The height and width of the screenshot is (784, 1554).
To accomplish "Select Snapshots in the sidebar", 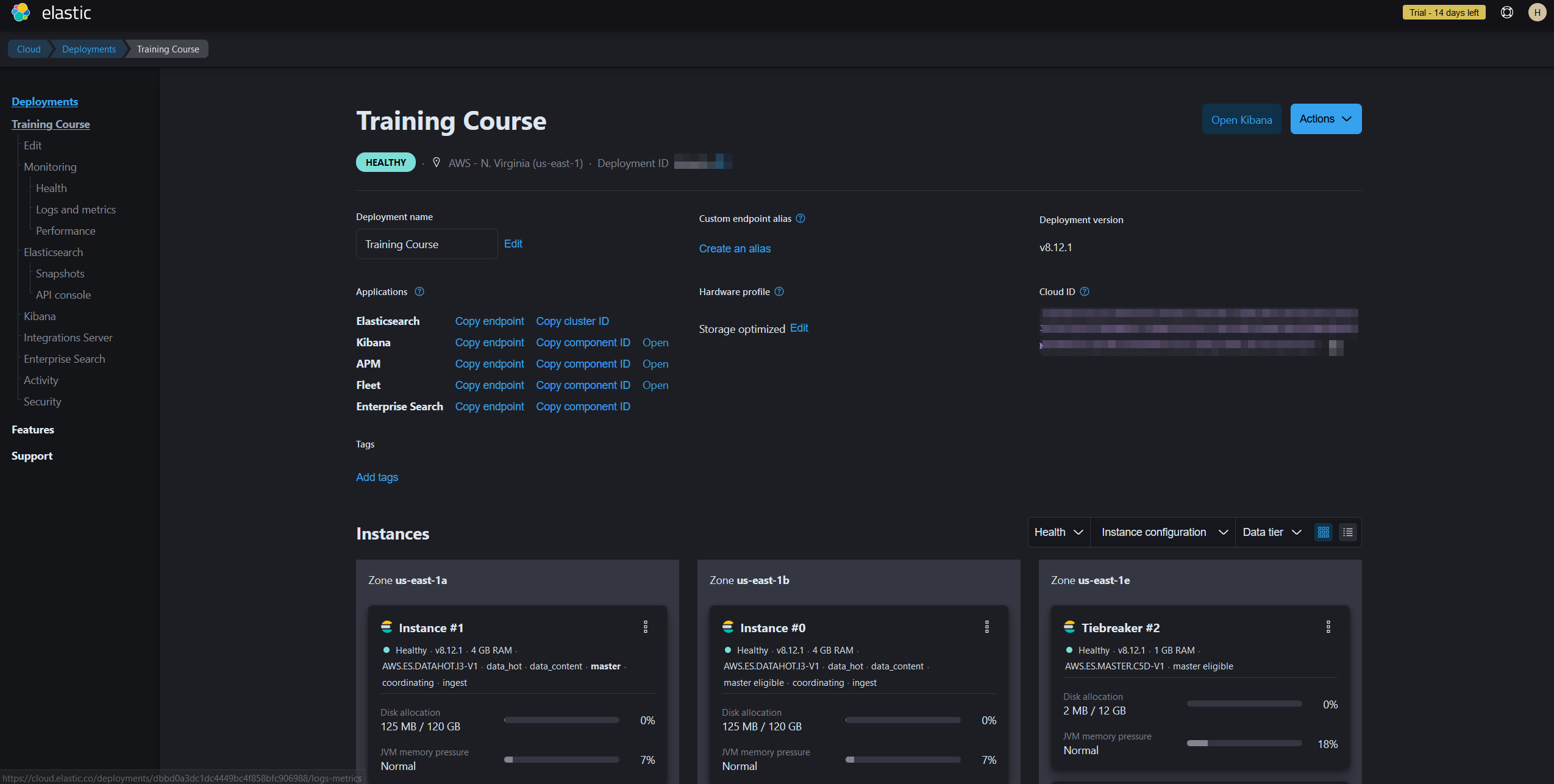I will coord(60,273).
